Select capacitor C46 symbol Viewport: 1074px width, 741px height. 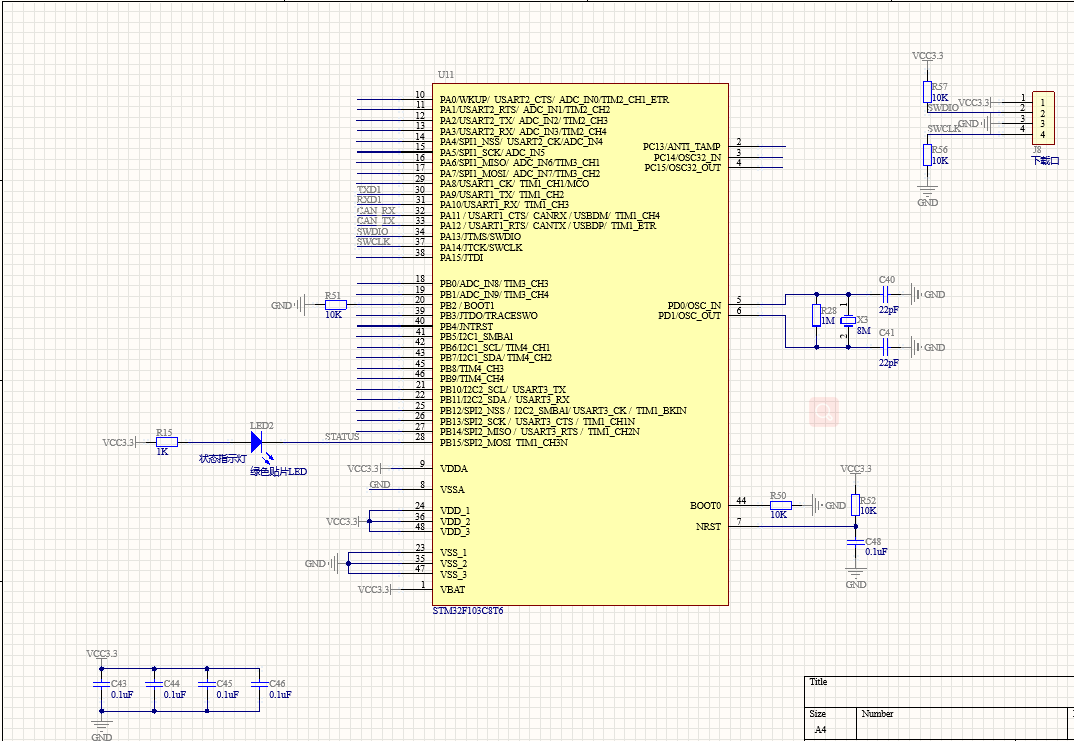260,684
